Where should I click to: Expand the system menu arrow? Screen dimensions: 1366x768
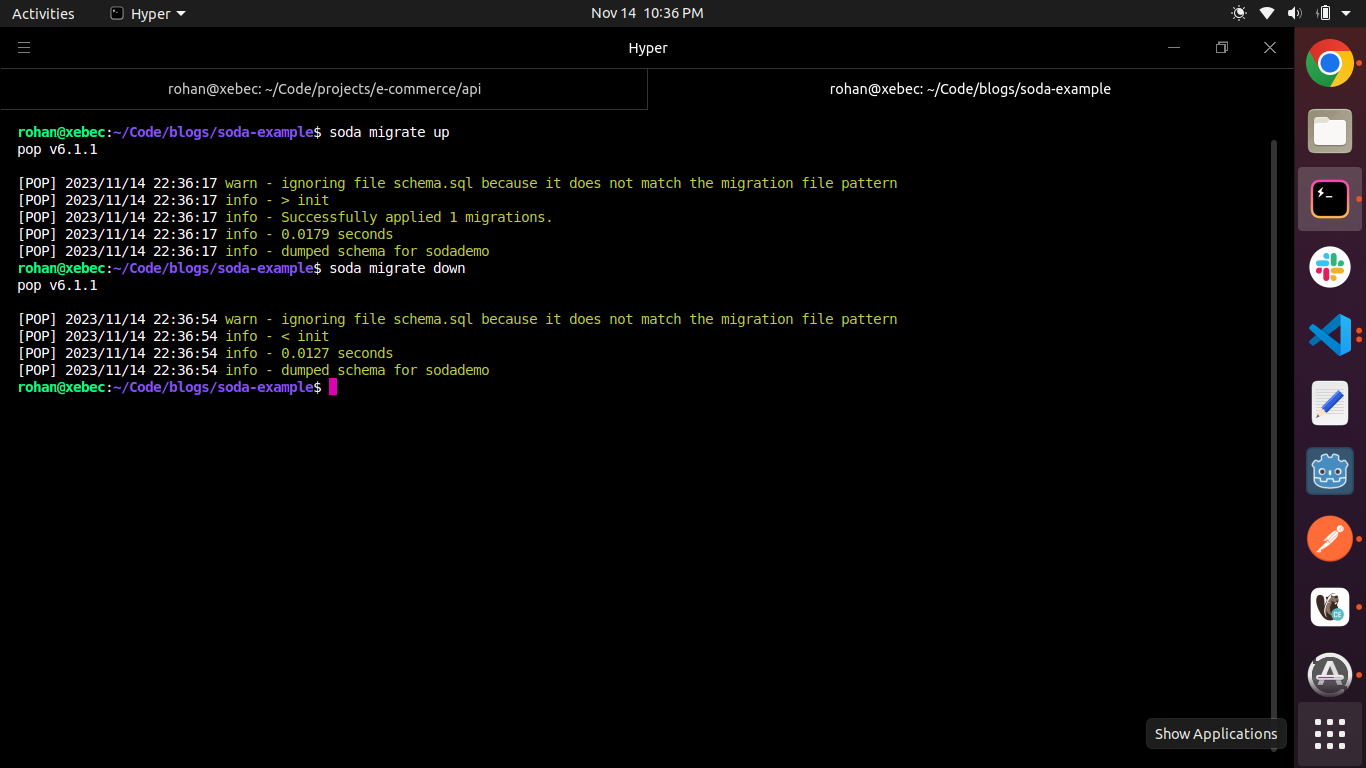pos(1346,14)
